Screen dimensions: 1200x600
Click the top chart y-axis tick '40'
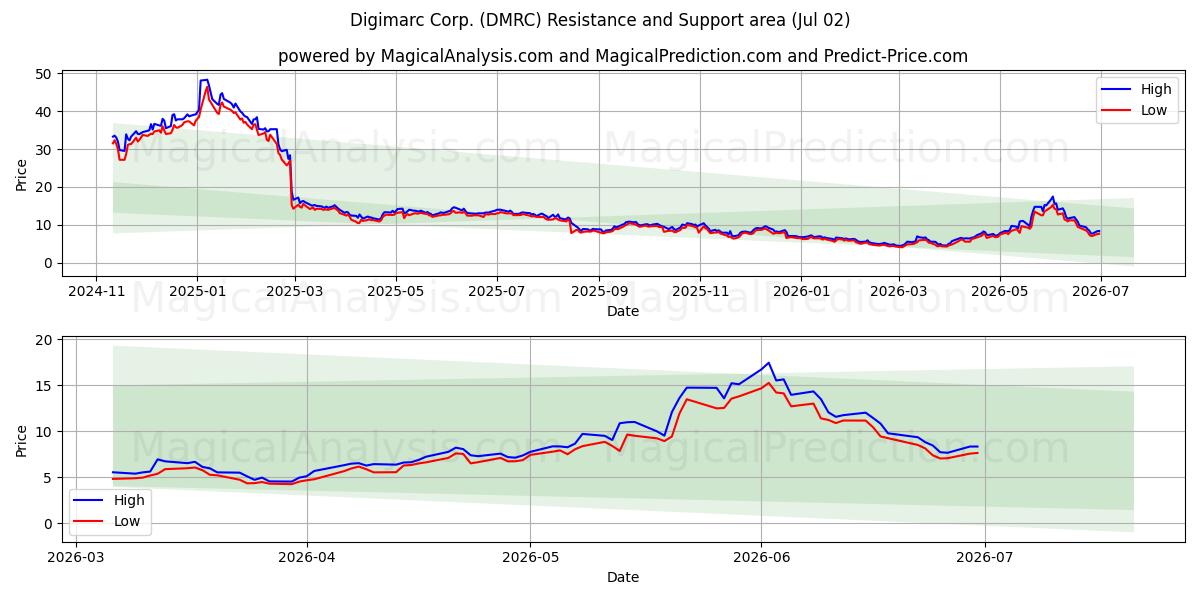point(44,112)
